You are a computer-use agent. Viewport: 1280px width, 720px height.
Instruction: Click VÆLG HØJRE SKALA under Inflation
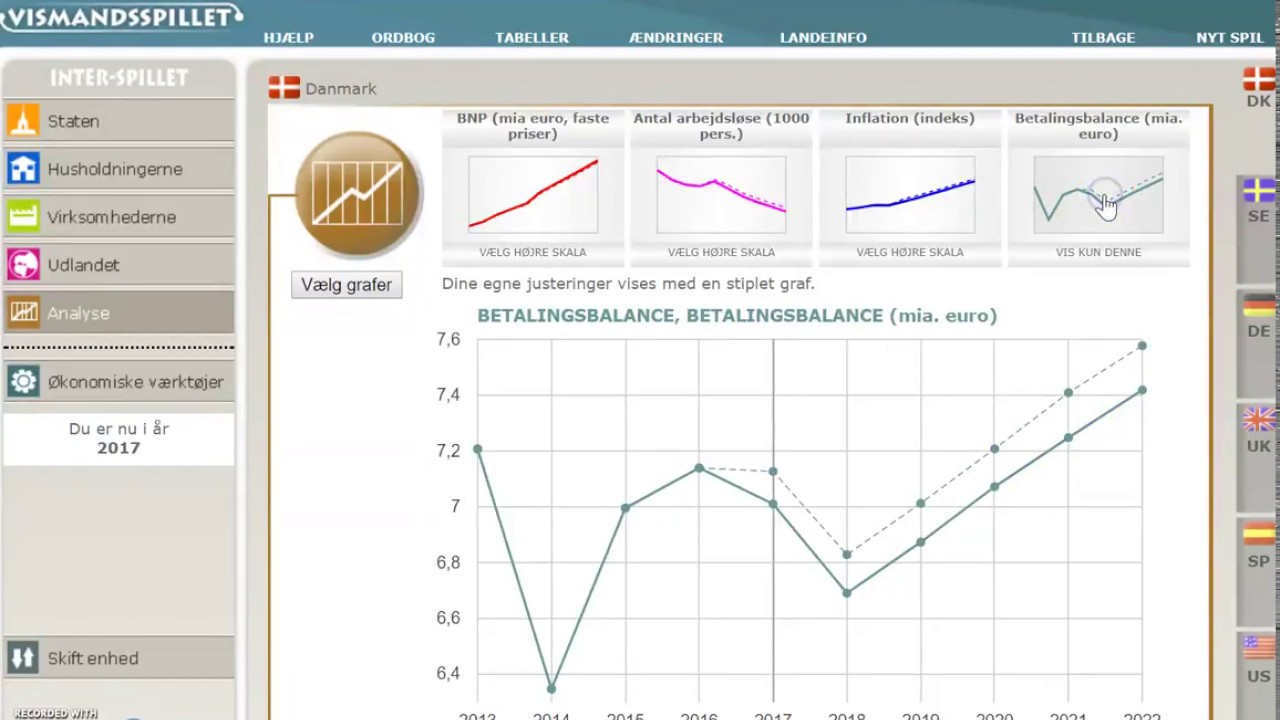pyautogui.click(x=910, y=253)
